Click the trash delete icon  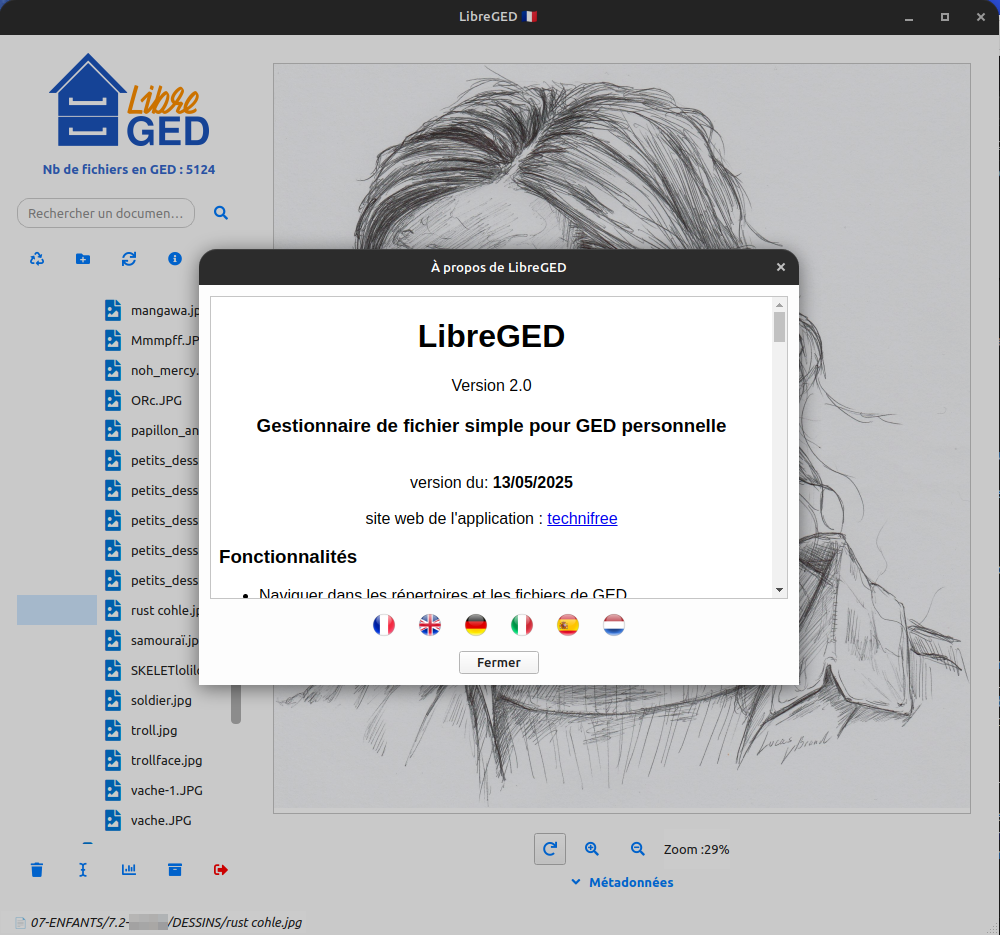[37, 870]
